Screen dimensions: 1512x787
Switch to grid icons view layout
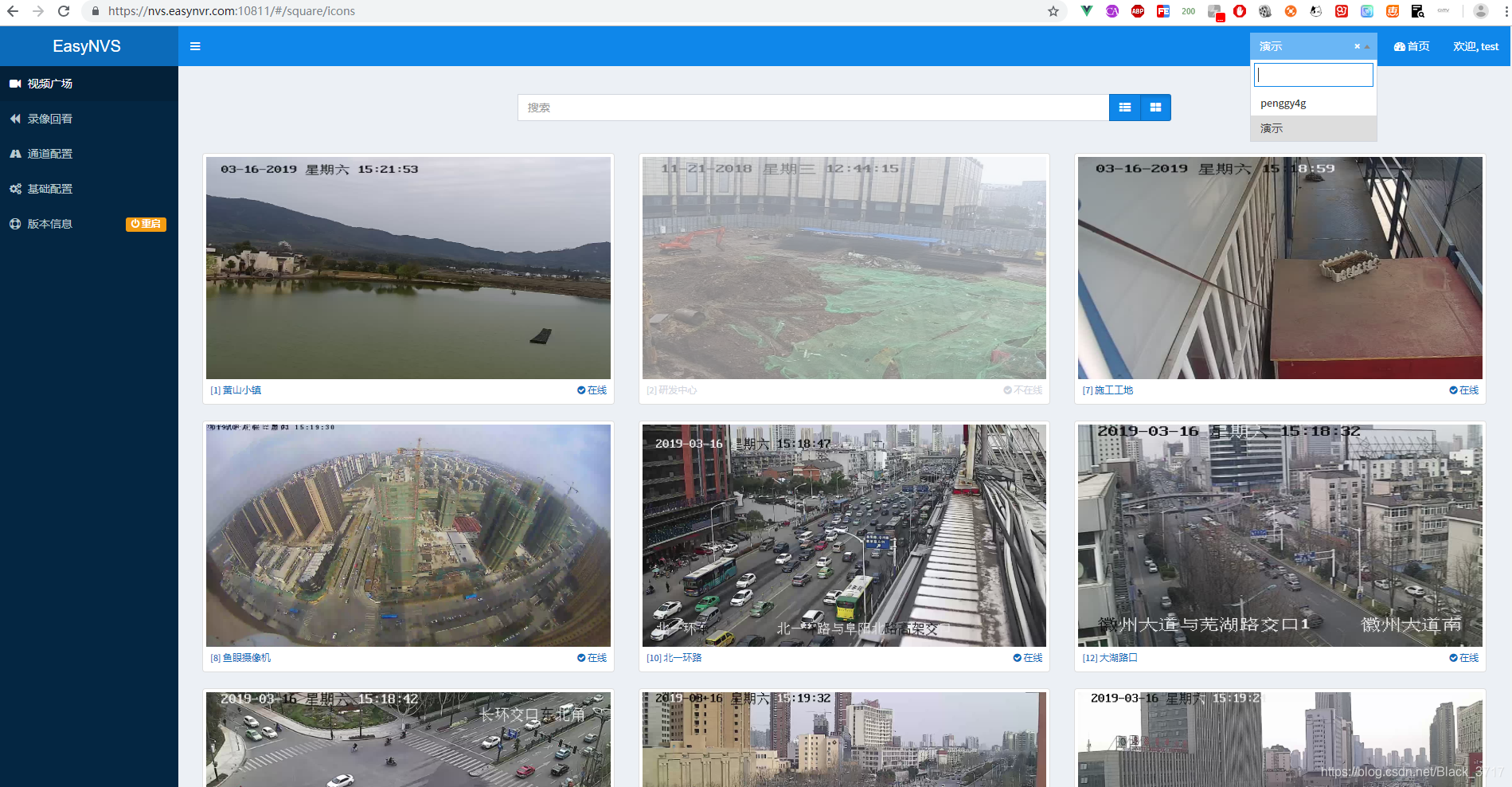(x=1155, y=108)
